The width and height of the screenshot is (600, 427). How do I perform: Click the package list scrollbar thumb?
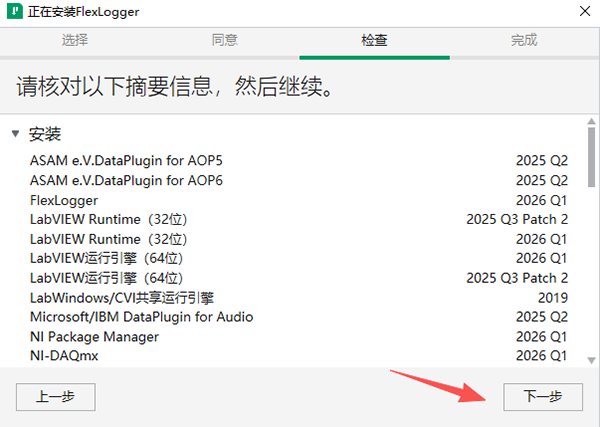[x=591, y=157]
